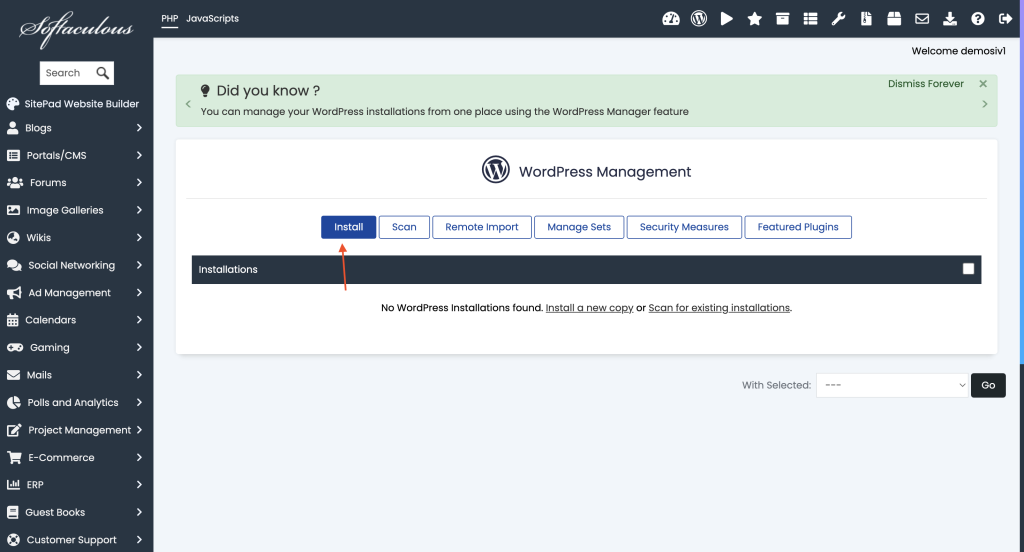Click the logout icon at top right
The height and width of the screenshot is (552, 1024).
click(1006, 19)
